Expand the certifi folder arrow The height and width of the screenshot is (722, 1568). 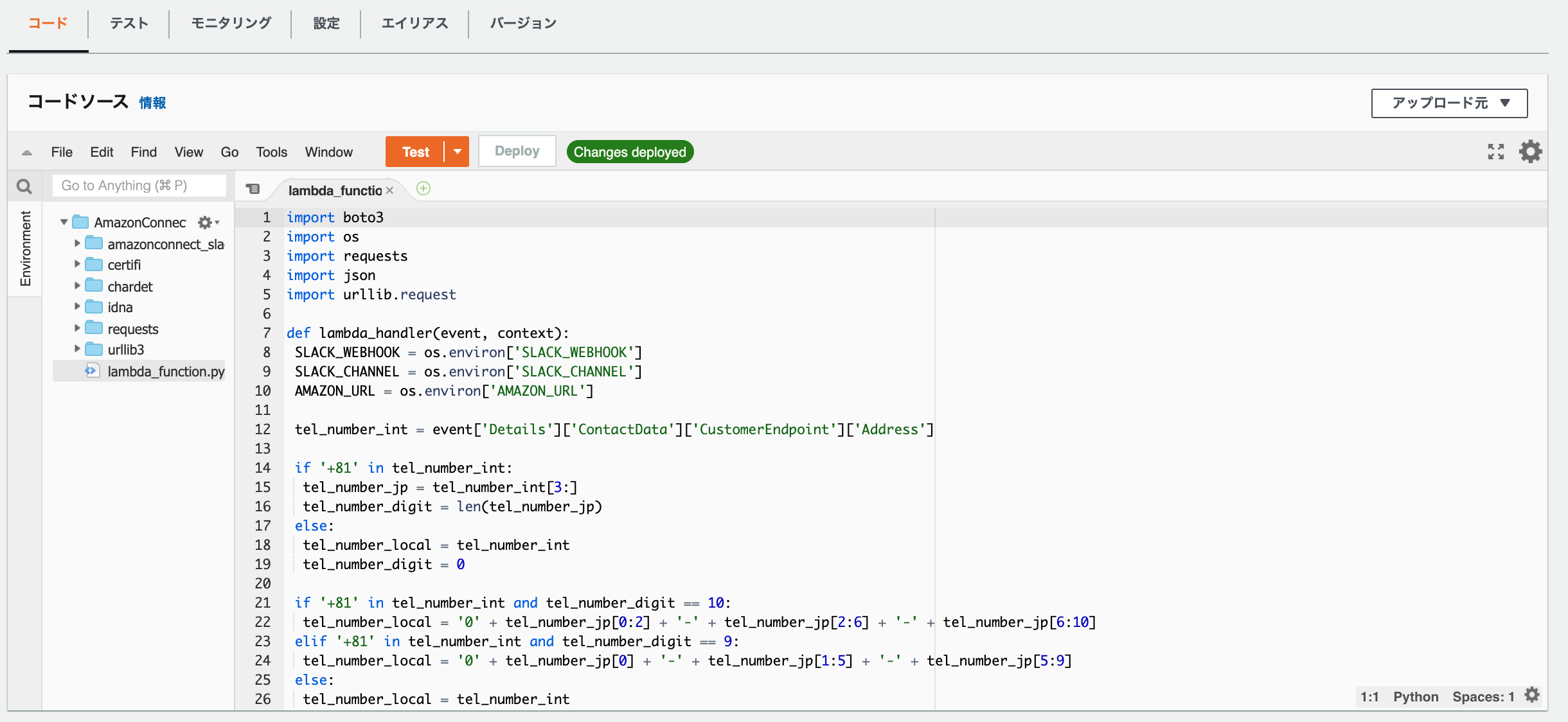pos(77,264)
